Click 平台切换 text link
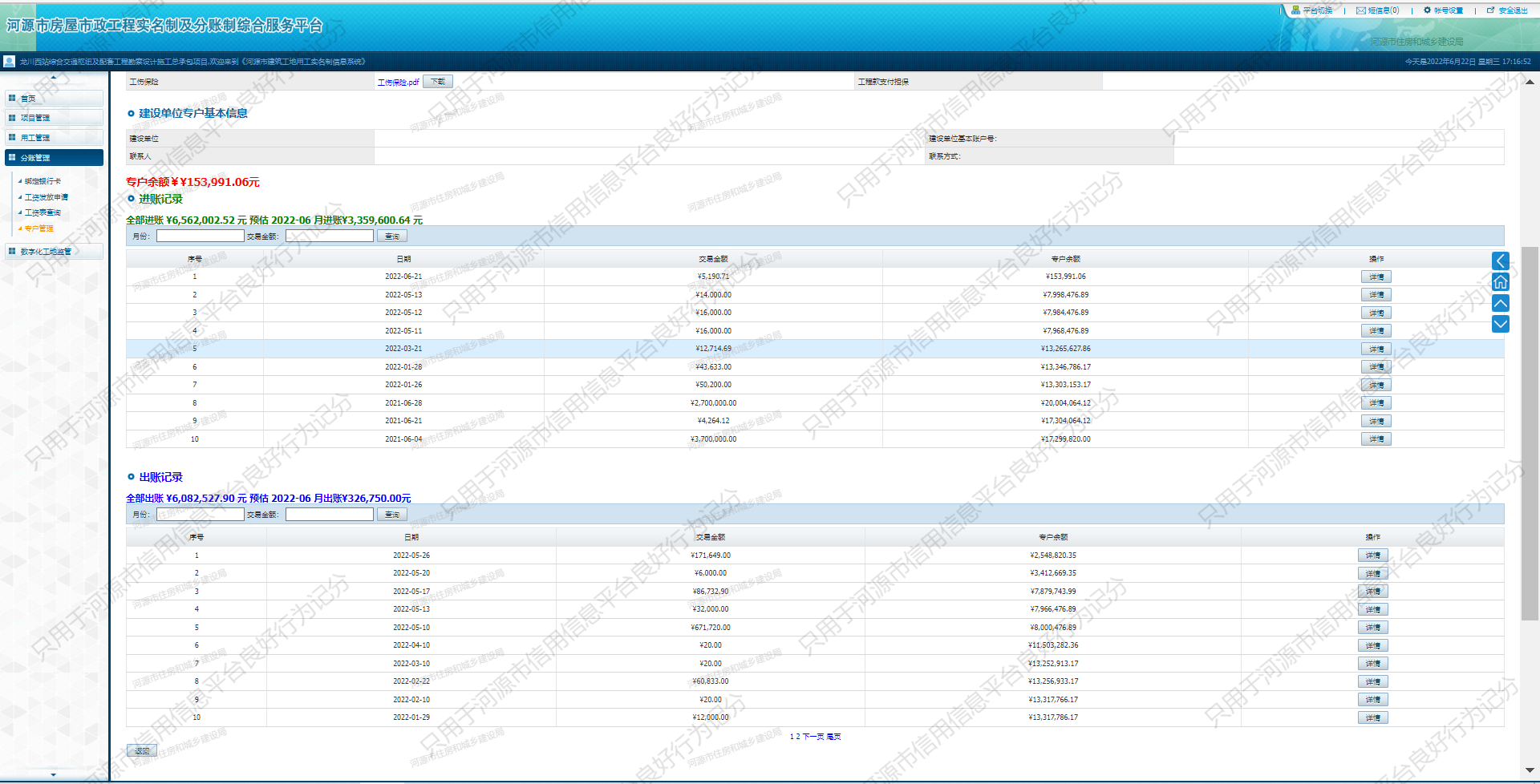1540x784 pixels. coord(1317,10)
